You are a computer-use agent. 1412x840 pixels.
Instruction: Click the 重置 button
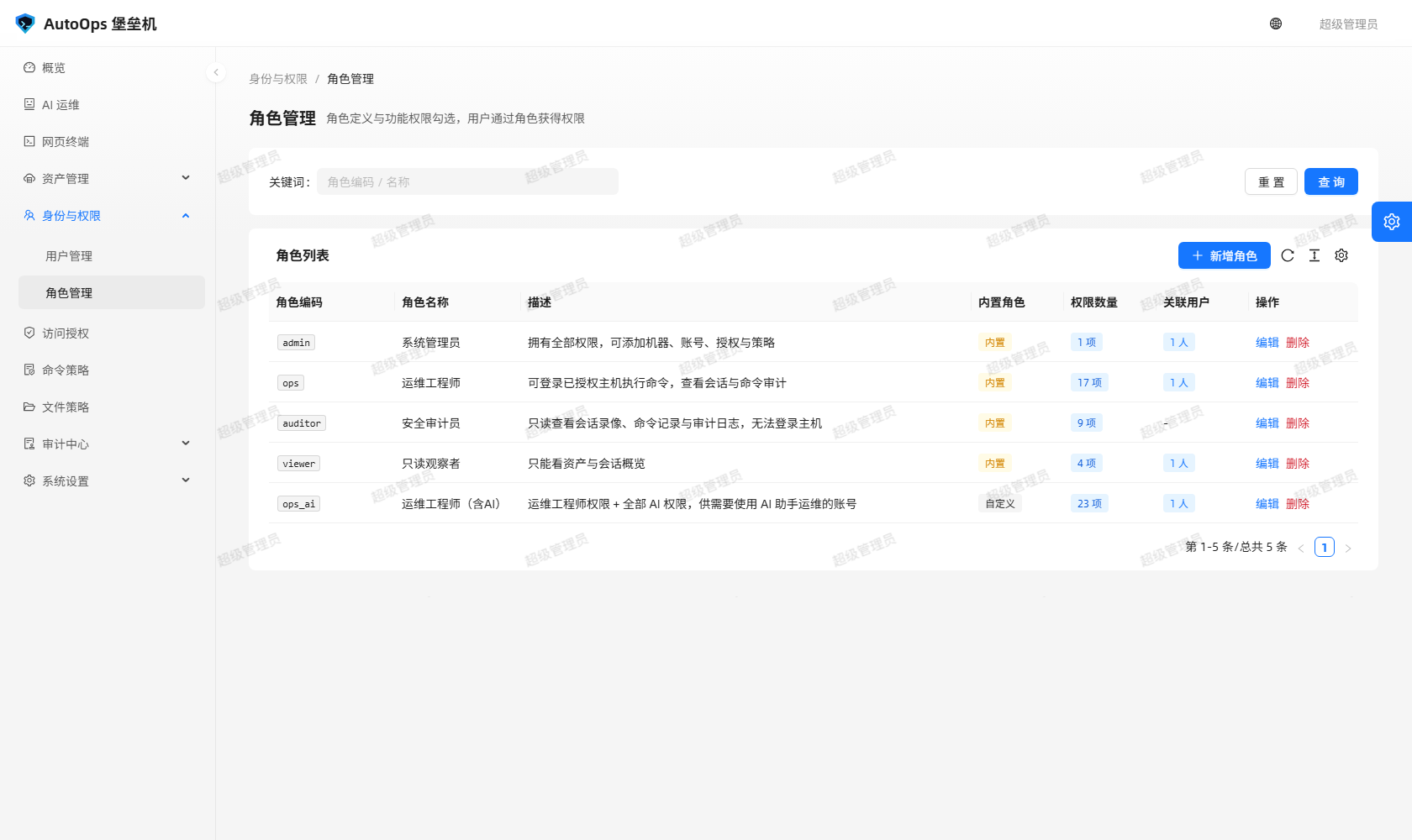(1271, 181)
